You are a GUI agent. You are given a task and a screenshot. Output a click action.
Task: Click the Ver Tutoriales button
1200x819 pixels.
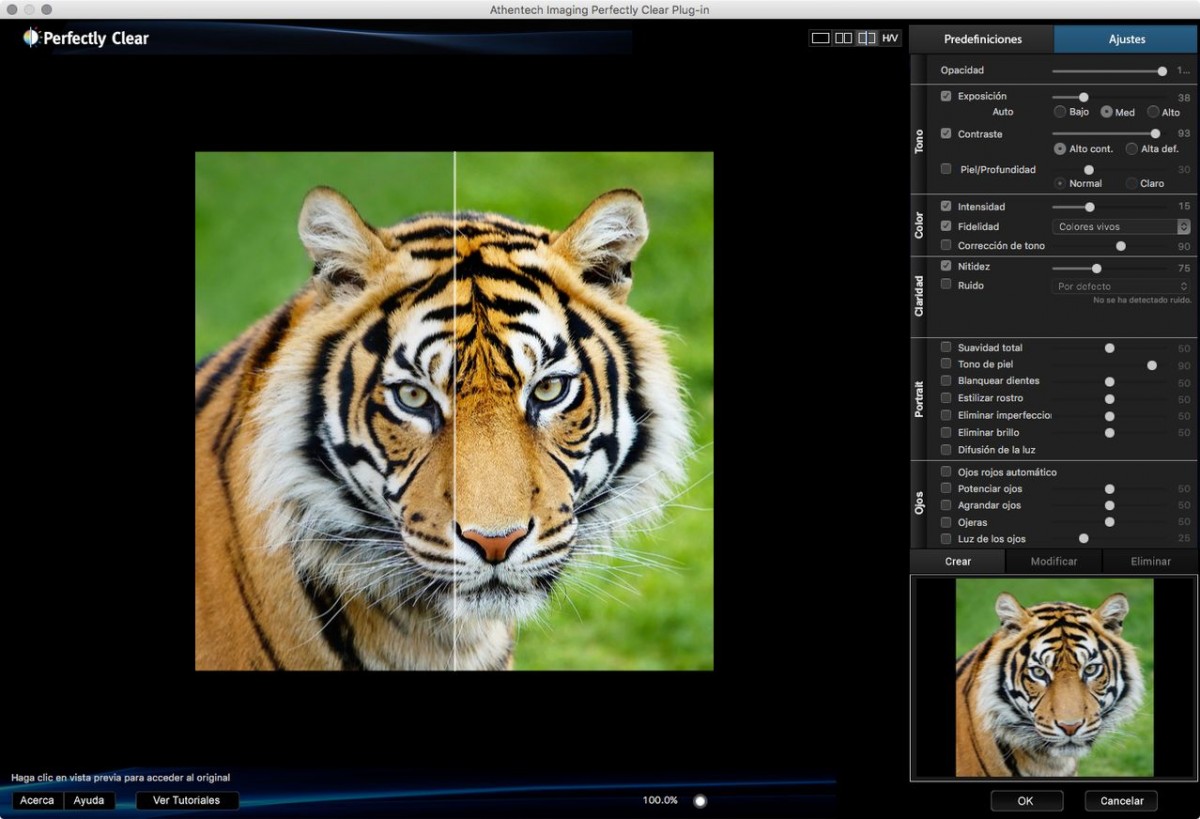click(x=187, y=801)
